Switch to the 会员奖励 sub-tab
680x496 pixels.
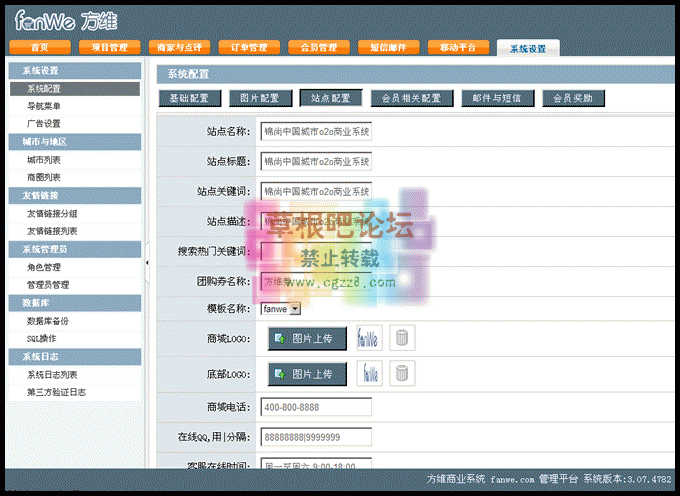click(573, 98)
